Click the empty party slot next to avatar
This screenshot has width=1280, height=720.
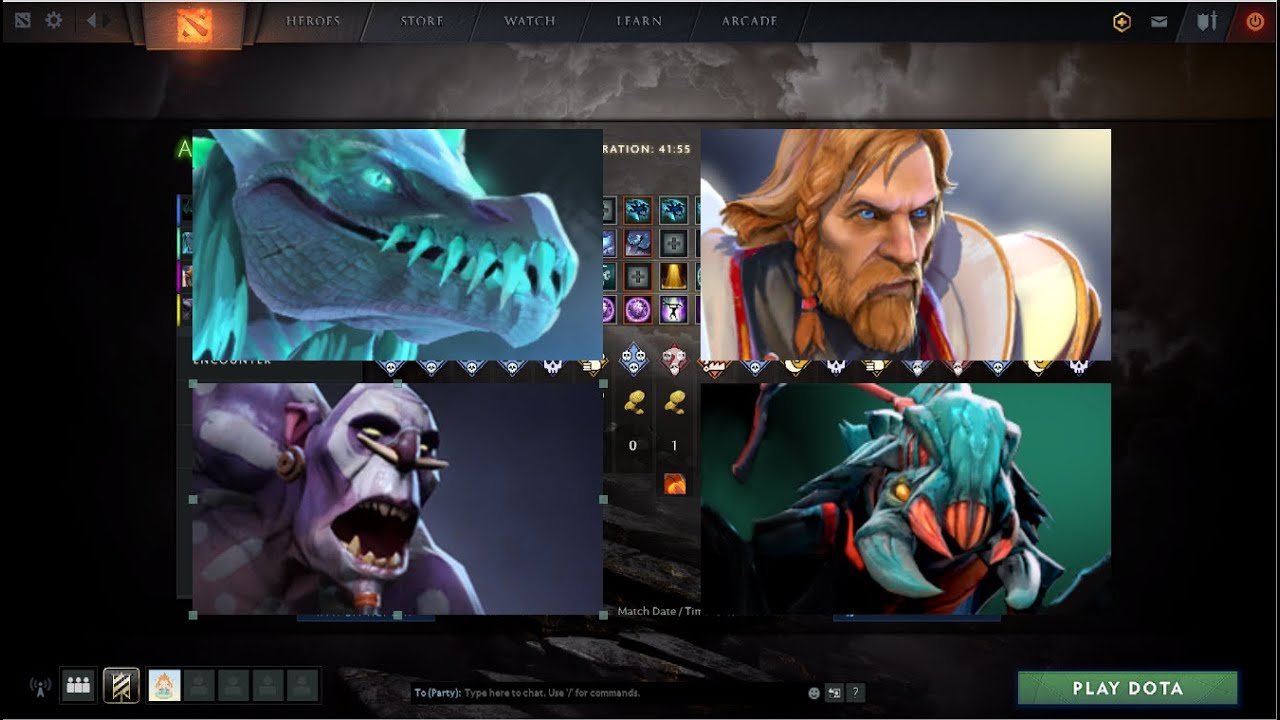(x=199, y=685)
